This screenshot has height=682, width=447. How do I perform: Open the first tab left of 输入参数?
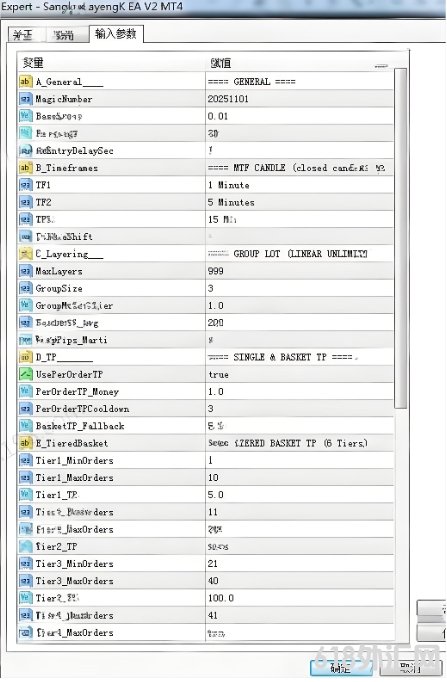(64, 35)
